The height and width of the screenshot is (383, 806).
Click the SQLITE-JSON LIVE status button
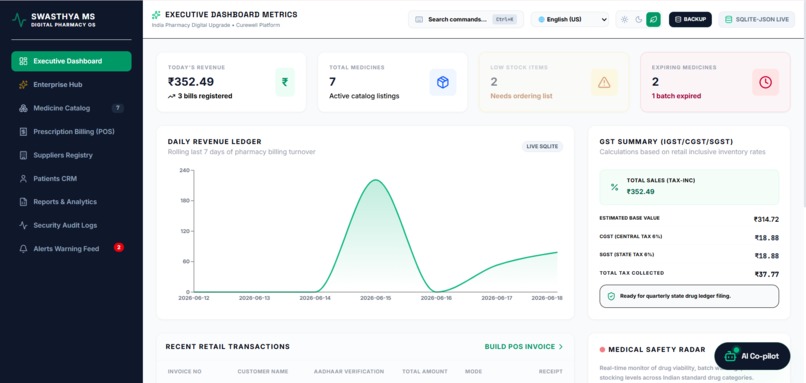[757, 20]
